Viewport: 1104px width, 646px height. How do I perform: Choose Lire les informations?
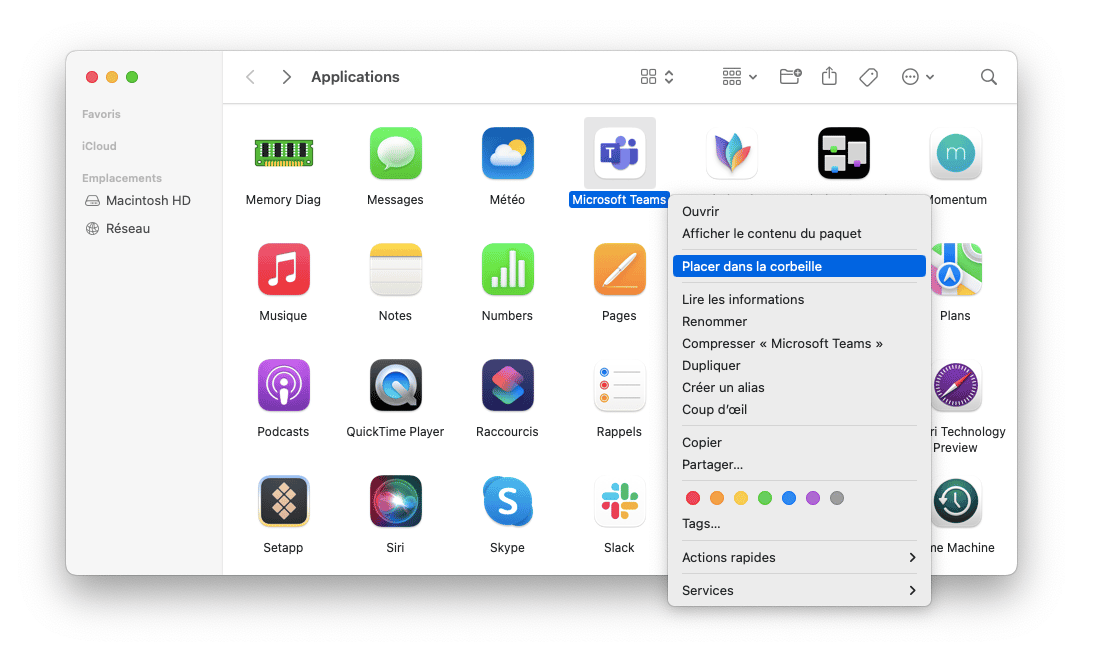pos(799,300)
